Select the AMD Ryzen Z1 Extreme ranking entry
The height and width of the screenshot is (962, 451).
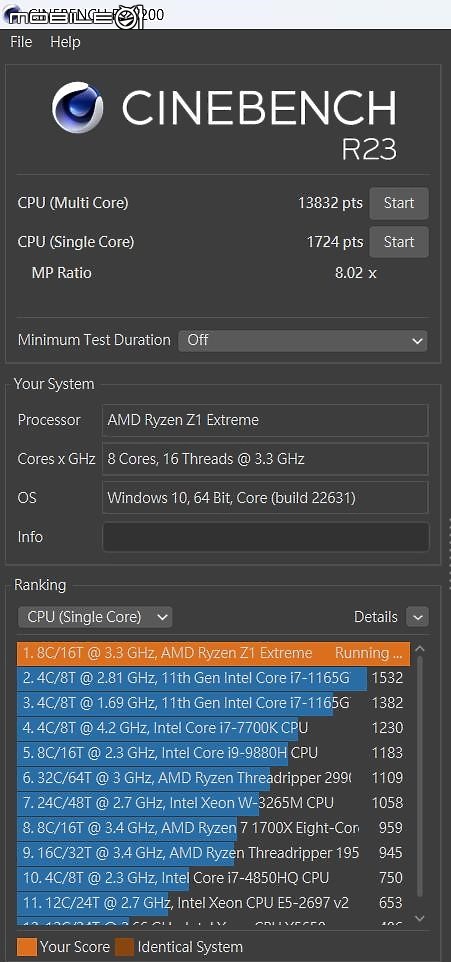(x=214, y=653)
